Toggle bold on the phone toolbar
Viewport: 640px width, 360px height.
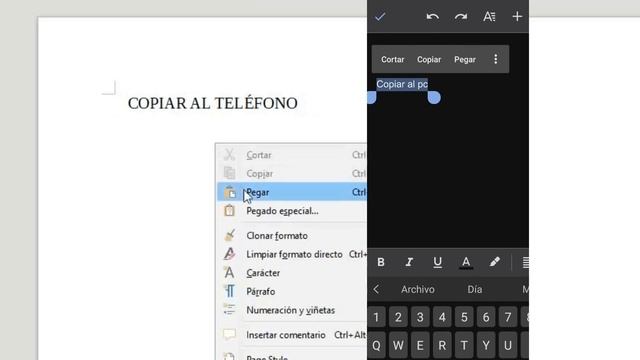click(x=381, y=262)
